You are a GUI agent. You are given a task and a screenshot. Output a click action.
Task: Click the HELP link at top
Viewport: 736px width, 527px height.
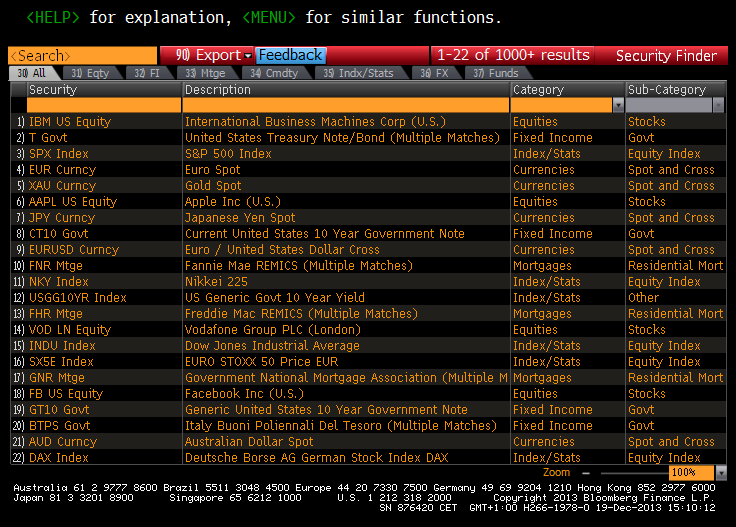(x=53, y=17)
